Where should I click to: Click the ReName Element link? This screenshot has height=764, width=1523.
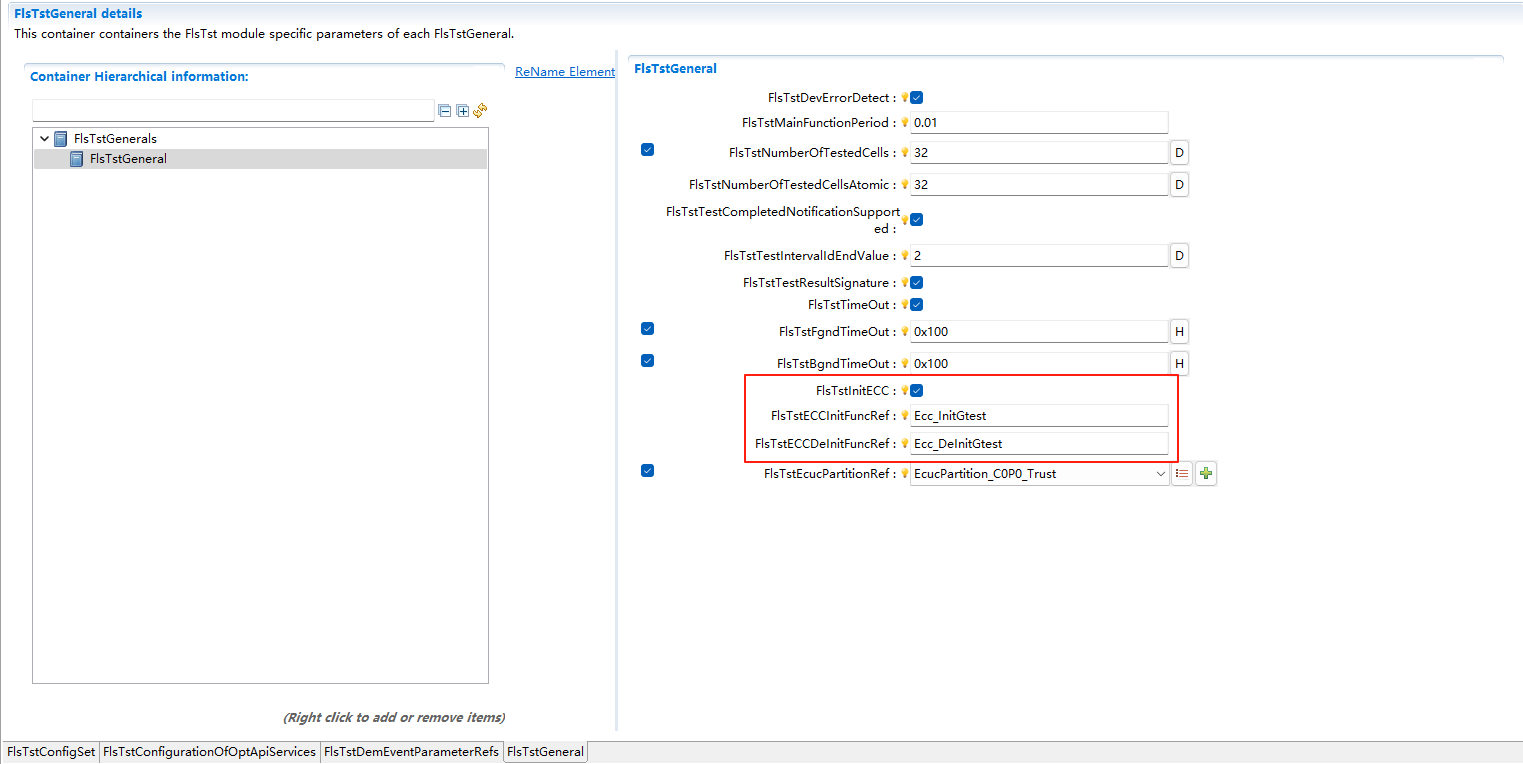click(564, 71)
